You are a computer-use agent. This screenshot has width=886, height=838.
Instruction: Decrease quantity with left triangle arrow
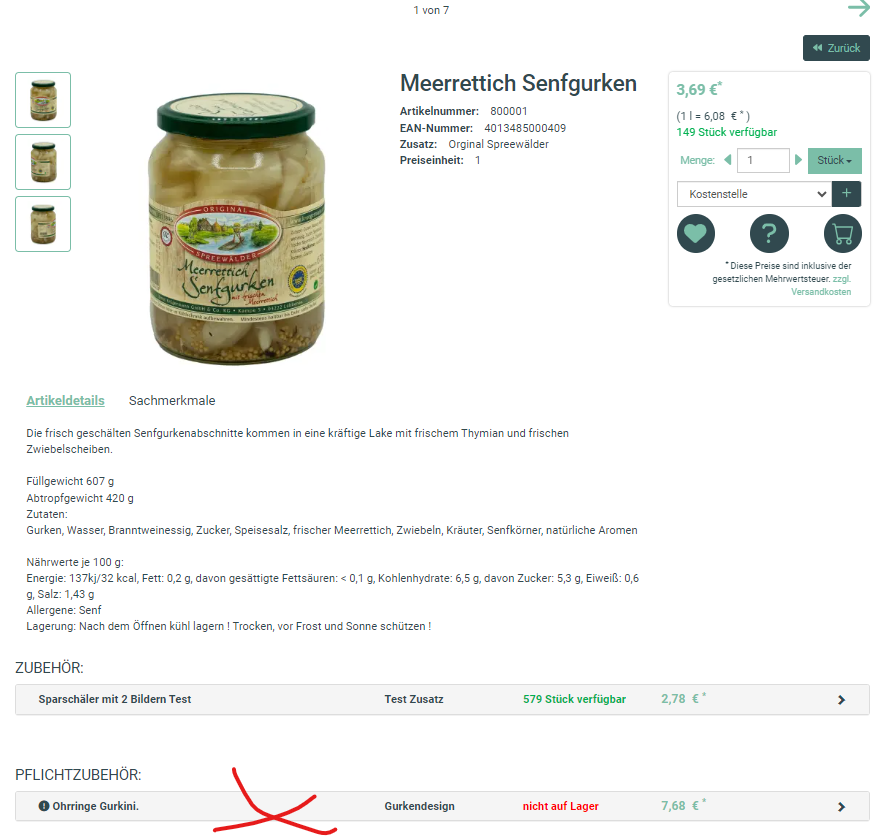728,160
